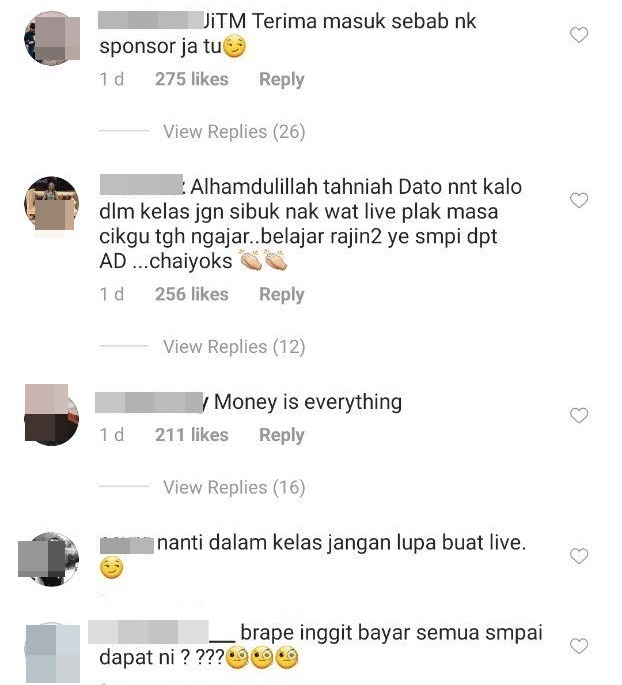The width and height of the screenshot is (622, 685).
Task: Reply to the 'Money is everything' comment
Action: coord(281,435)
